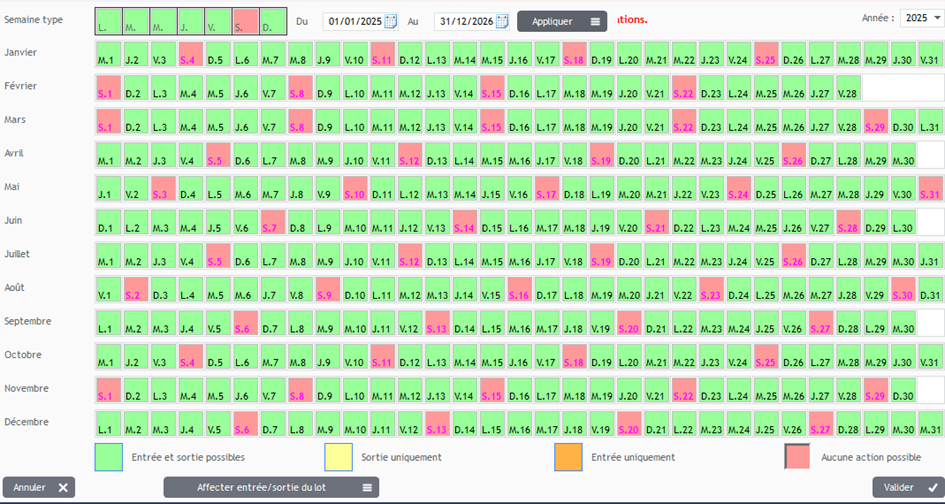Open the Année dropdown
This screenshot has width=945, height=504.
pyautogui.click(x=915, y=18)
